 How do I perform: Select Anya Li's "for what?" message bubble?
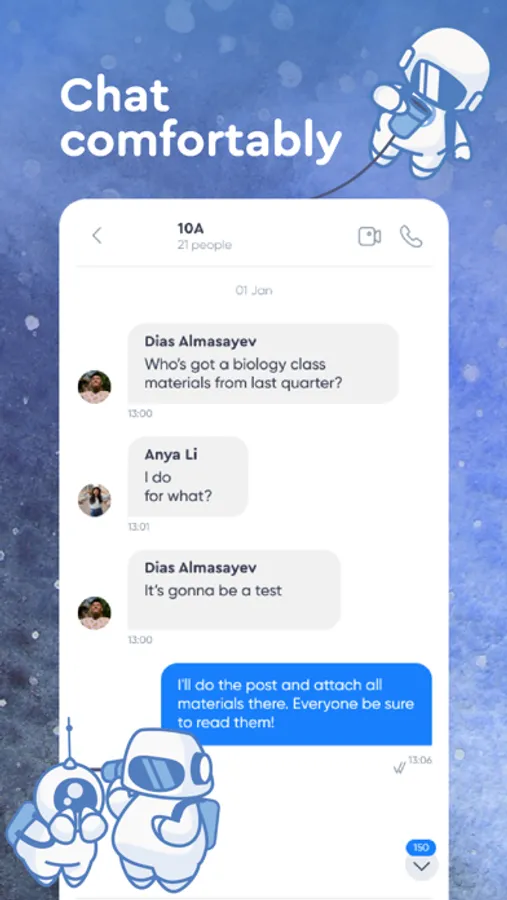point(188,476)
